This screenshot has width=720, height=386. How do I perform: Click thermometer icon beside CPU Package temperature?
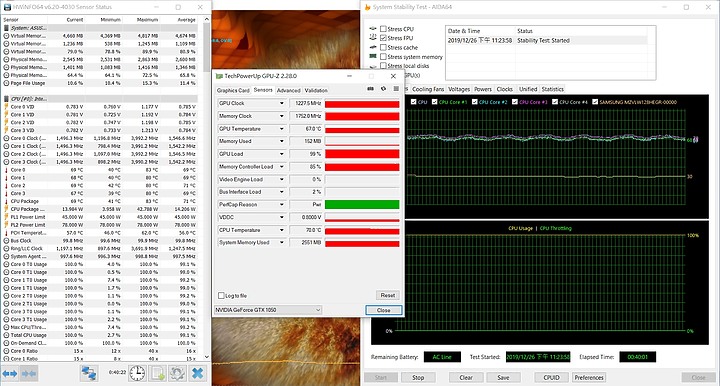coord(6,201)
